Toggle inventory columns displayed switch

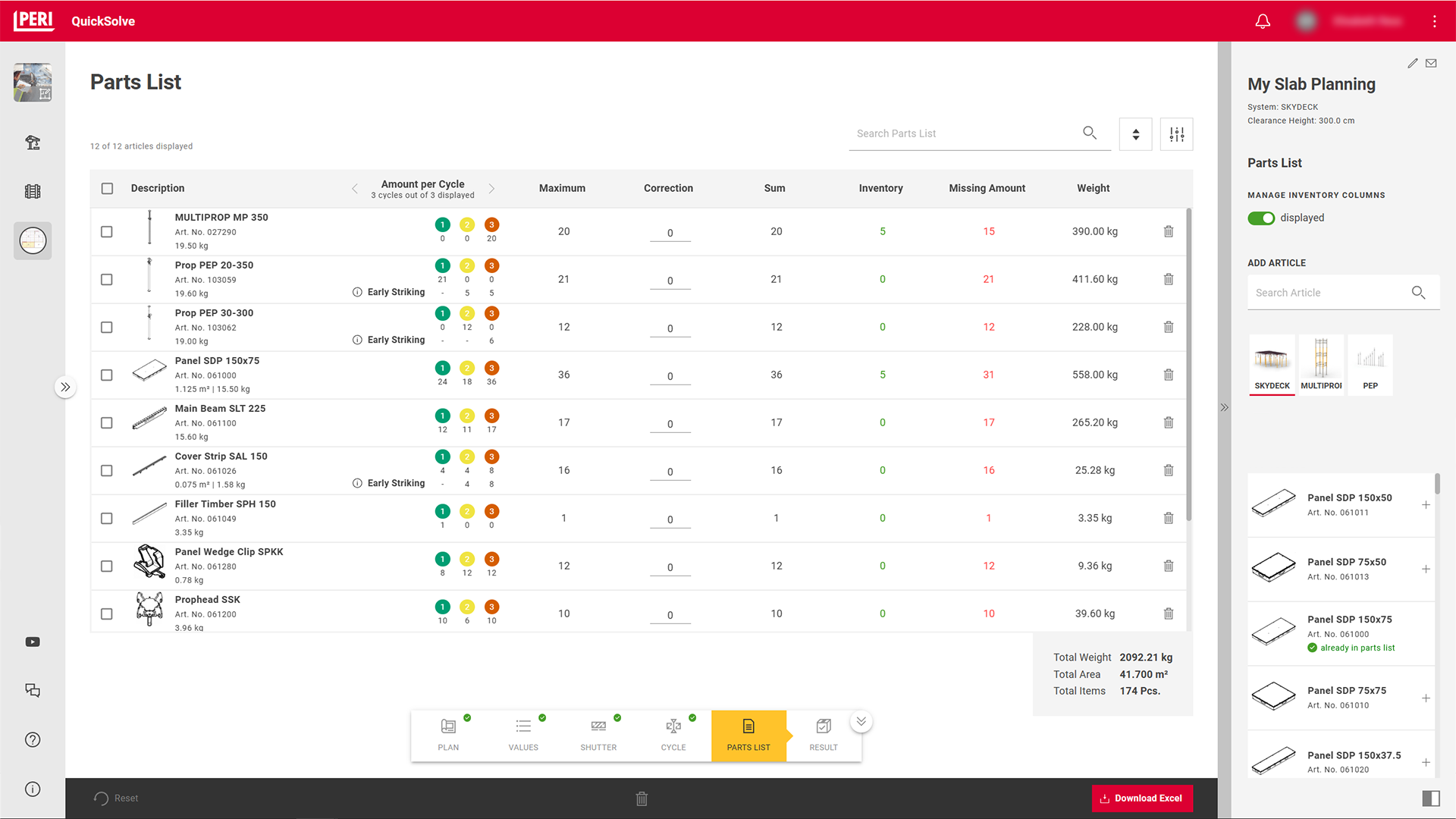tap(1261, 218)
